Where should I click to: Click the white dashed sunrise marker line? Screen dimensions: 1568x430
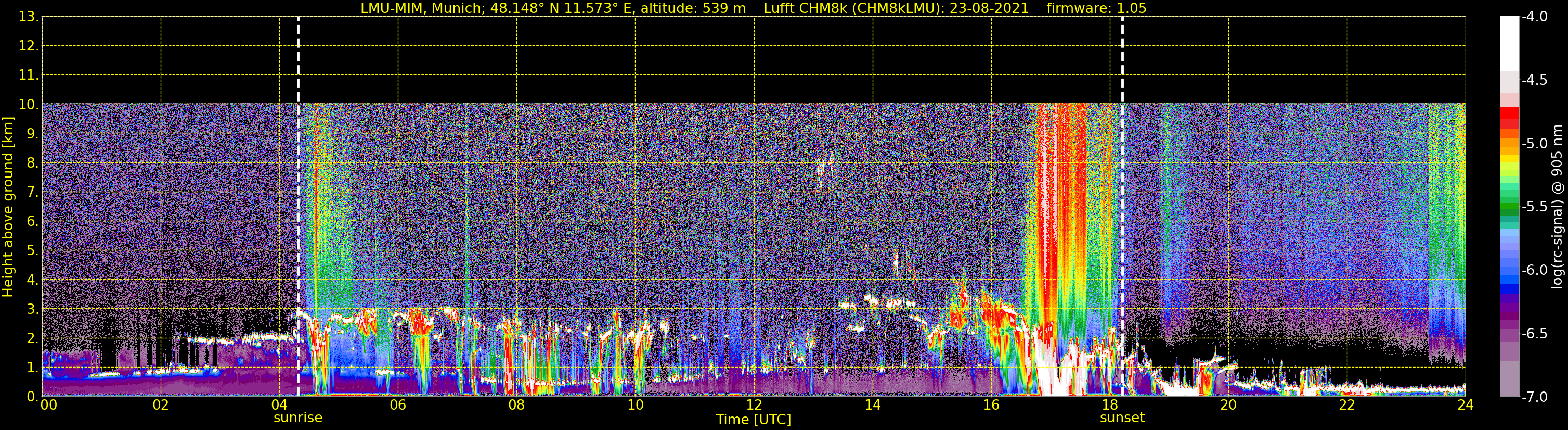297,207
